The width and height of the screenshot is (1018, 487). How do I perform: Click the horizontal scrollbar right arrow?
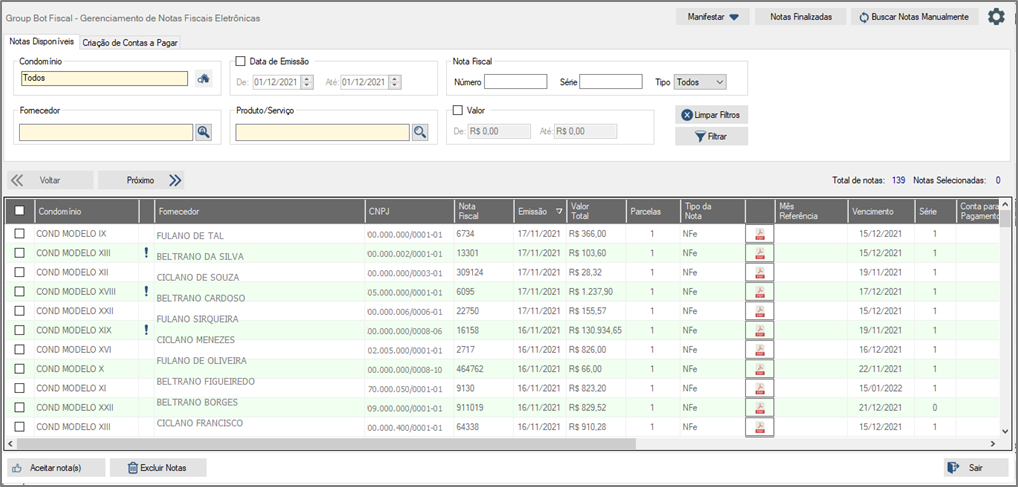click(993, 443)
